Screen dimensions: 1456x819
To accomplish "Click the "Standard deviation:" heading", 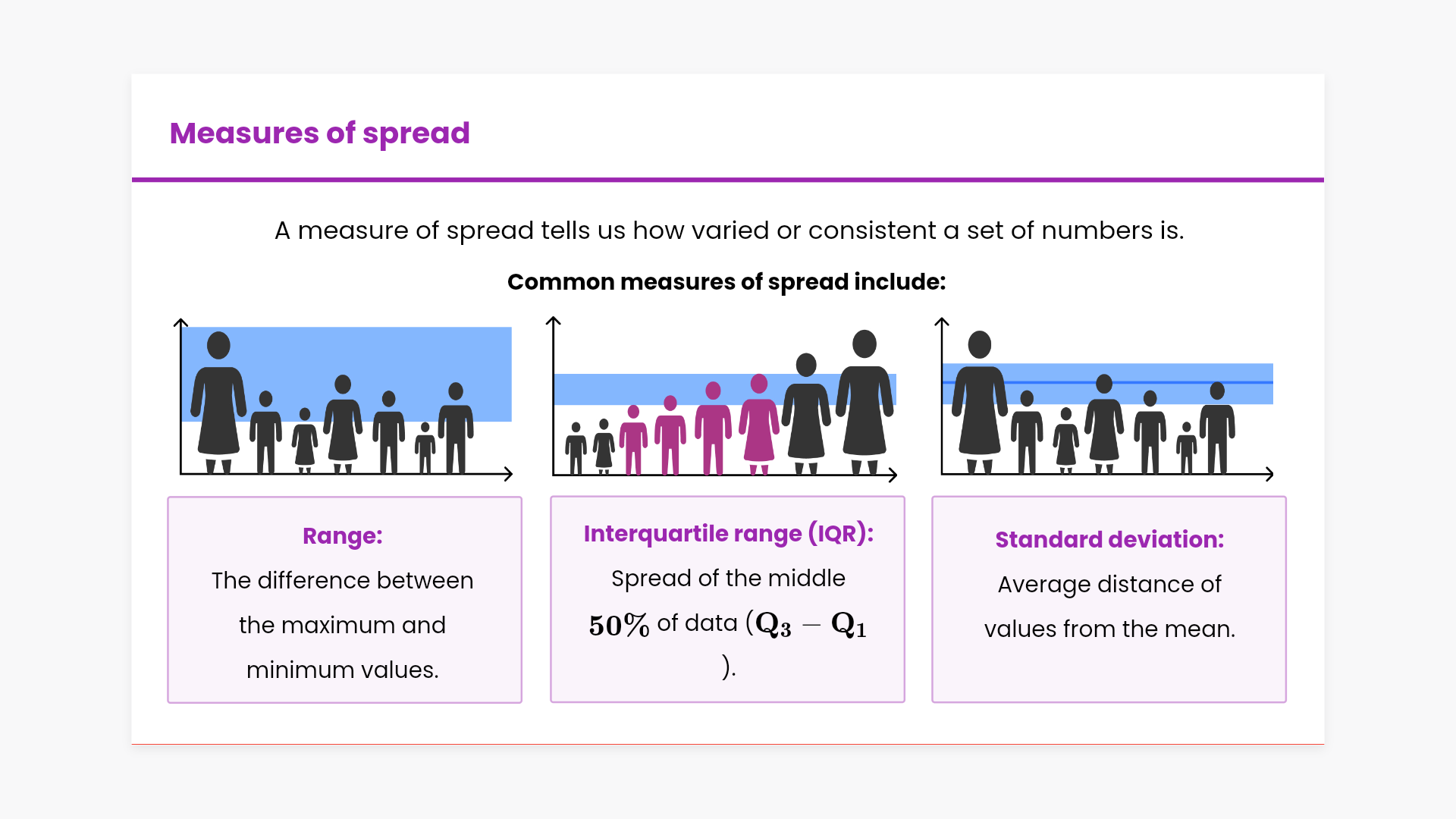I will coord(1109,540).
